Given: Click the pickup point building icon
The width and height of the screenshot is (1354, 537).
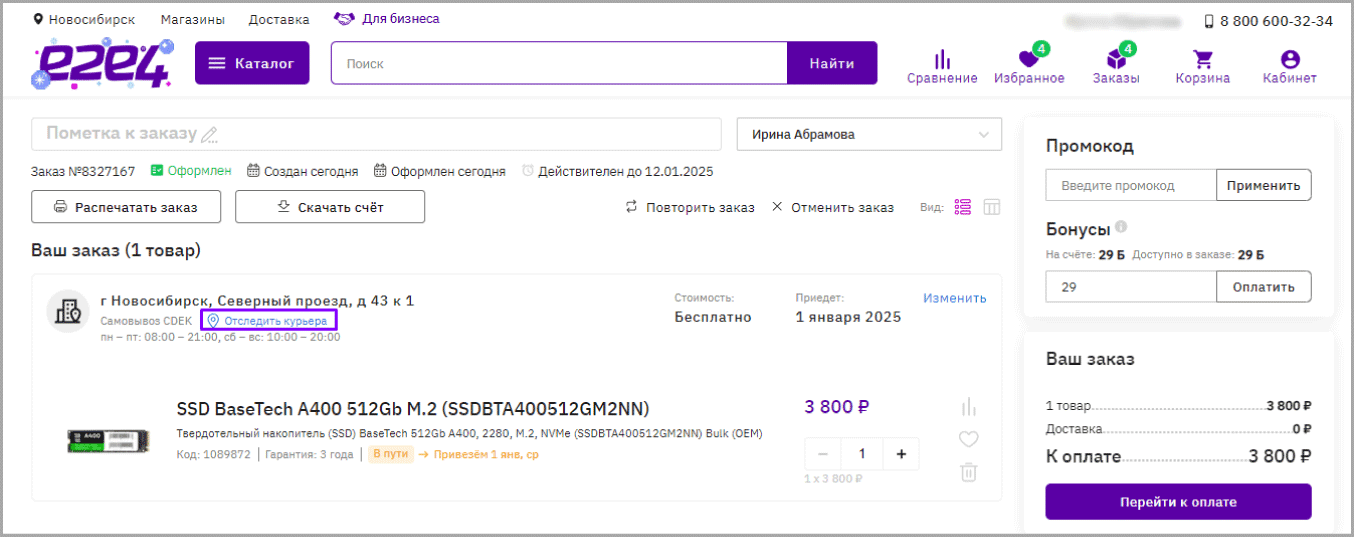Looking at the screenshot, I should 69,312.
